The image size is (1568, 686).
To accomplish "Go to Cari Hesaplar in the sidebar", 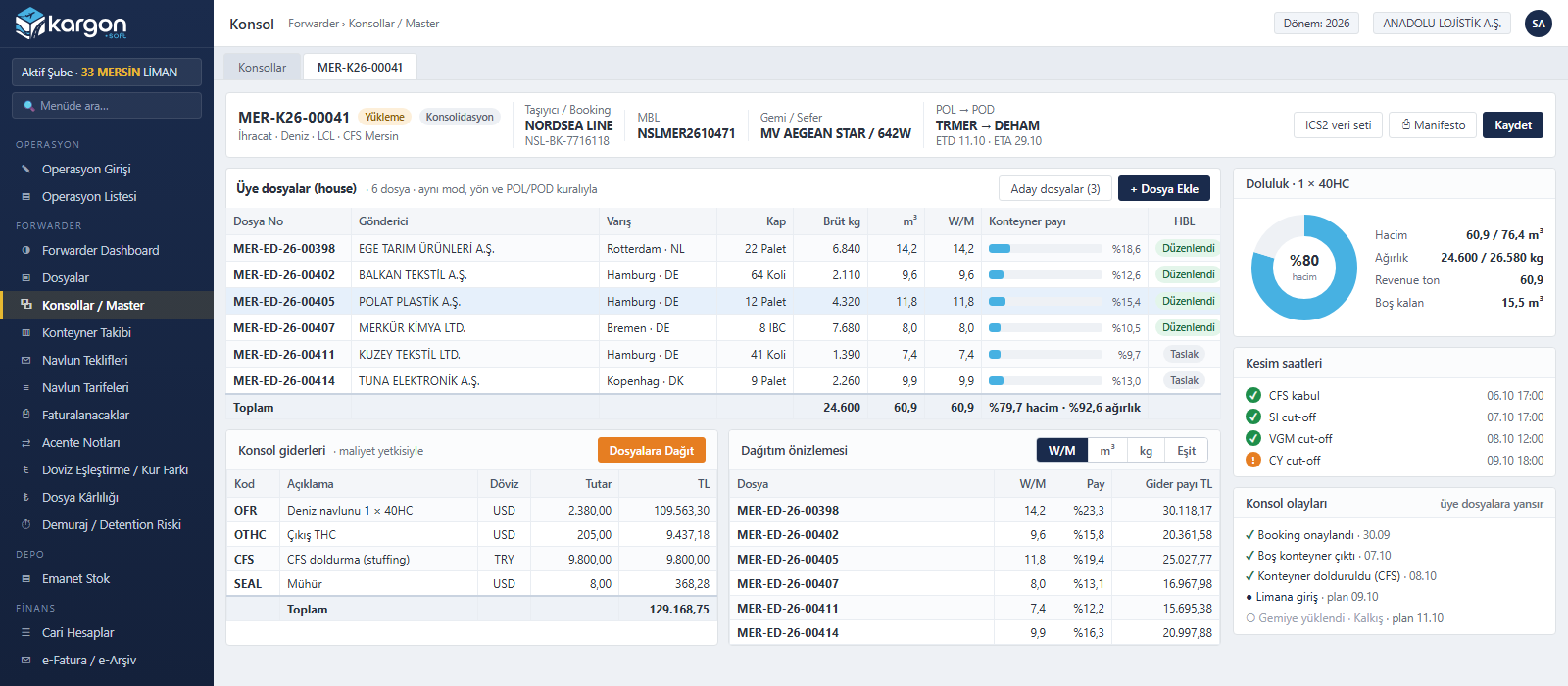I will pyautogui.click(x=107, y=633).
